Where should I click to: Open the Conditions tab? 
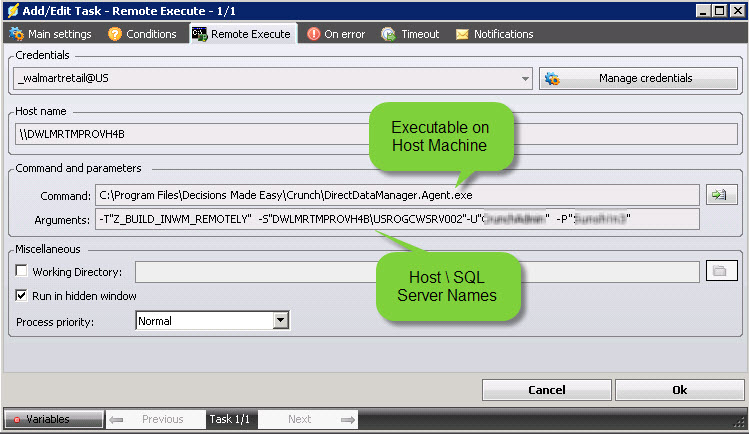141,34
